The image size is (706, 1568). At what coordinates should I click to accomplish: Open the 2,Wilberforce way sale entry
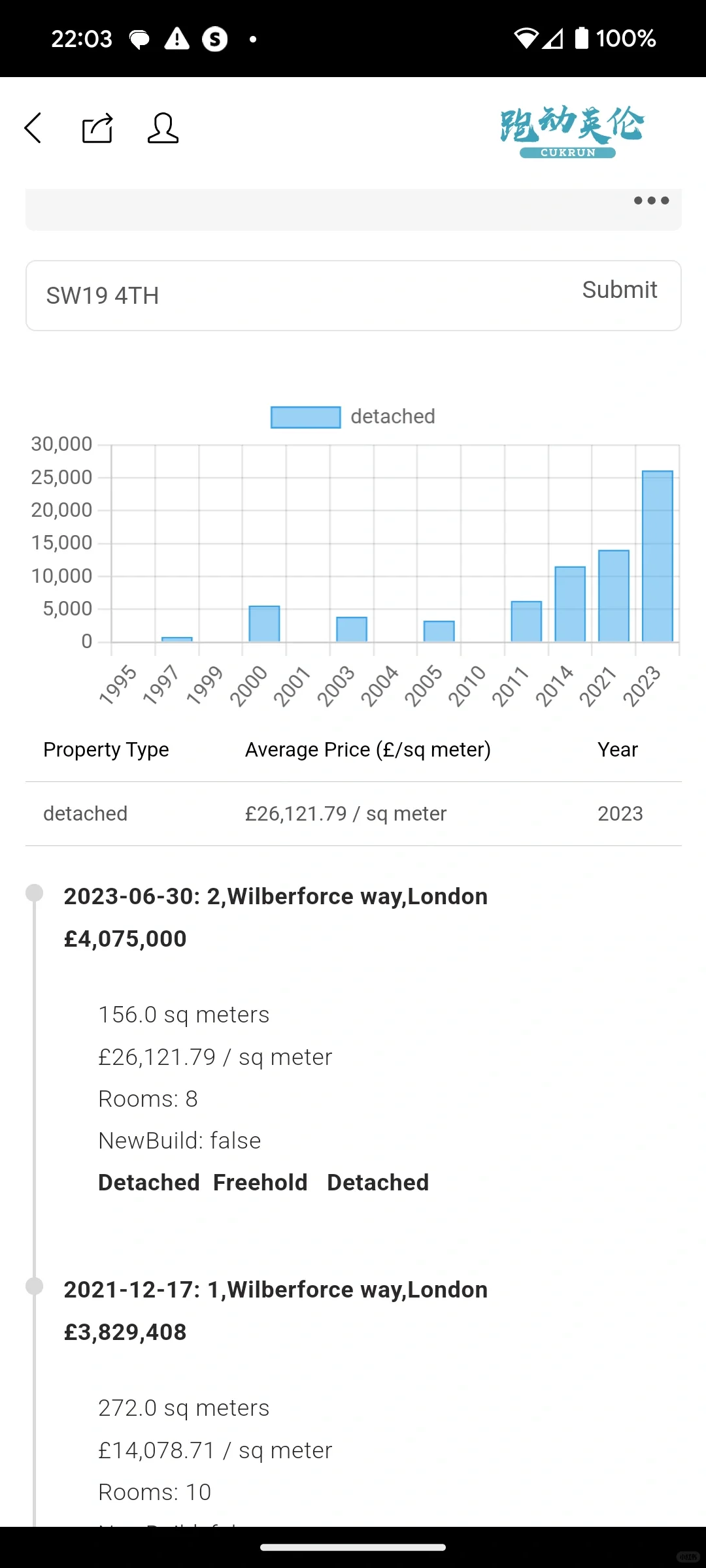coord(275,897)
